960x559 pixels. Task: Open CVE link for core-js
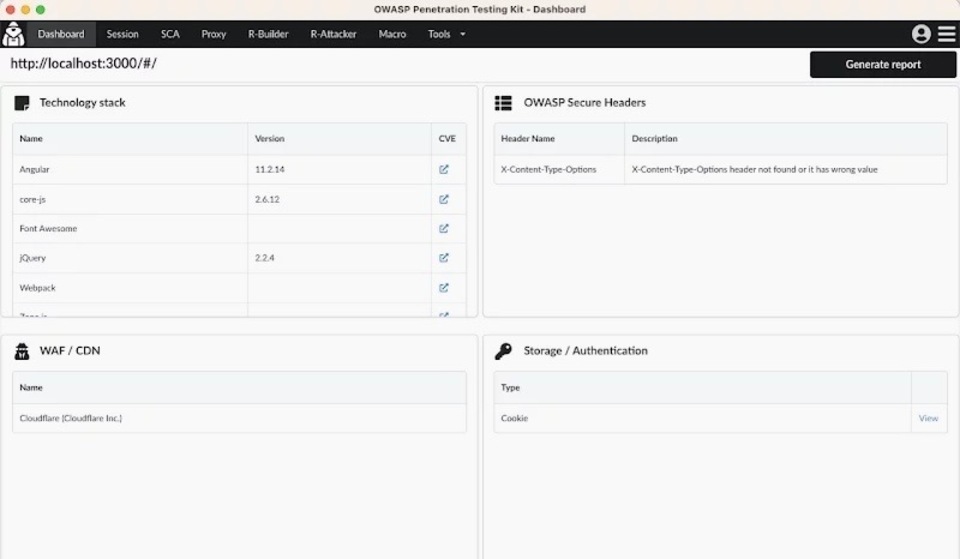444,200
